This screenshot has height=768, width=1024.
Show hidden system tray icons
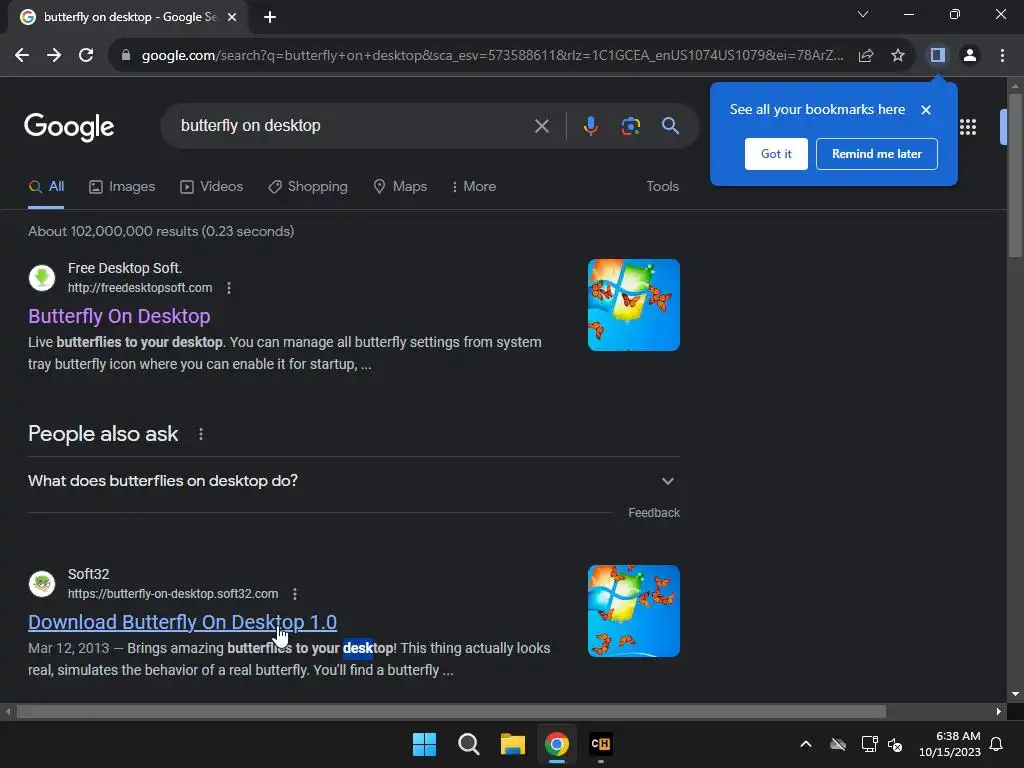click(806, 744)
